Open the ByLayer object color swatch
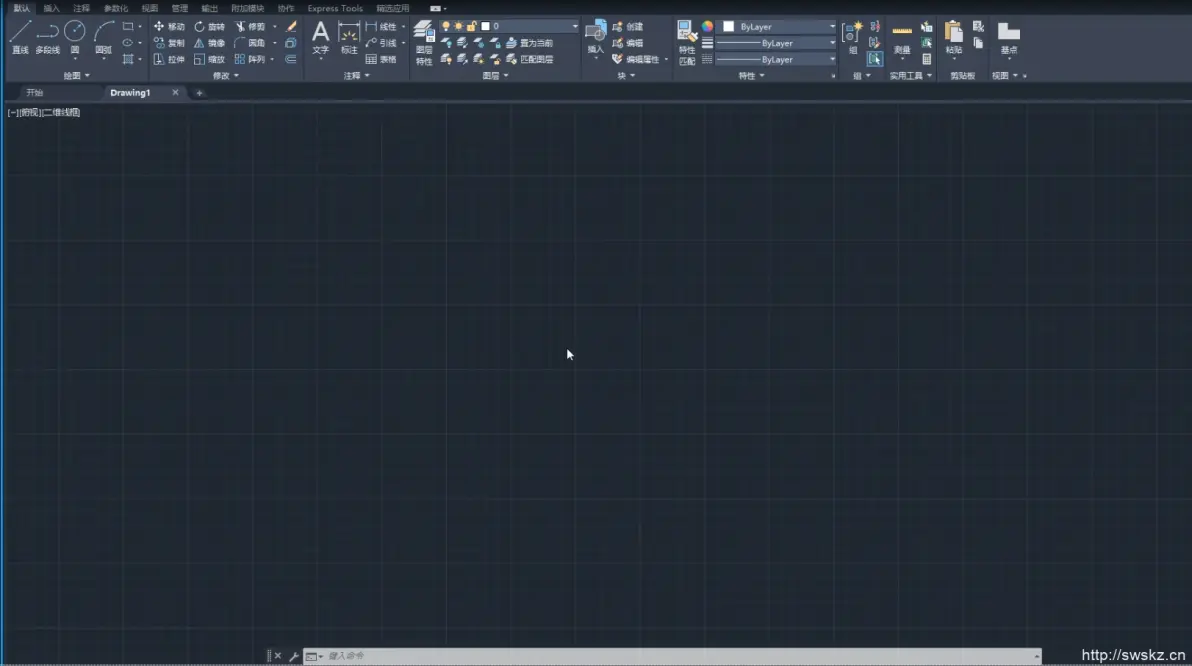Image resolution: width=1192 pixels, height=666 pixels. click(x=728, y=27)
